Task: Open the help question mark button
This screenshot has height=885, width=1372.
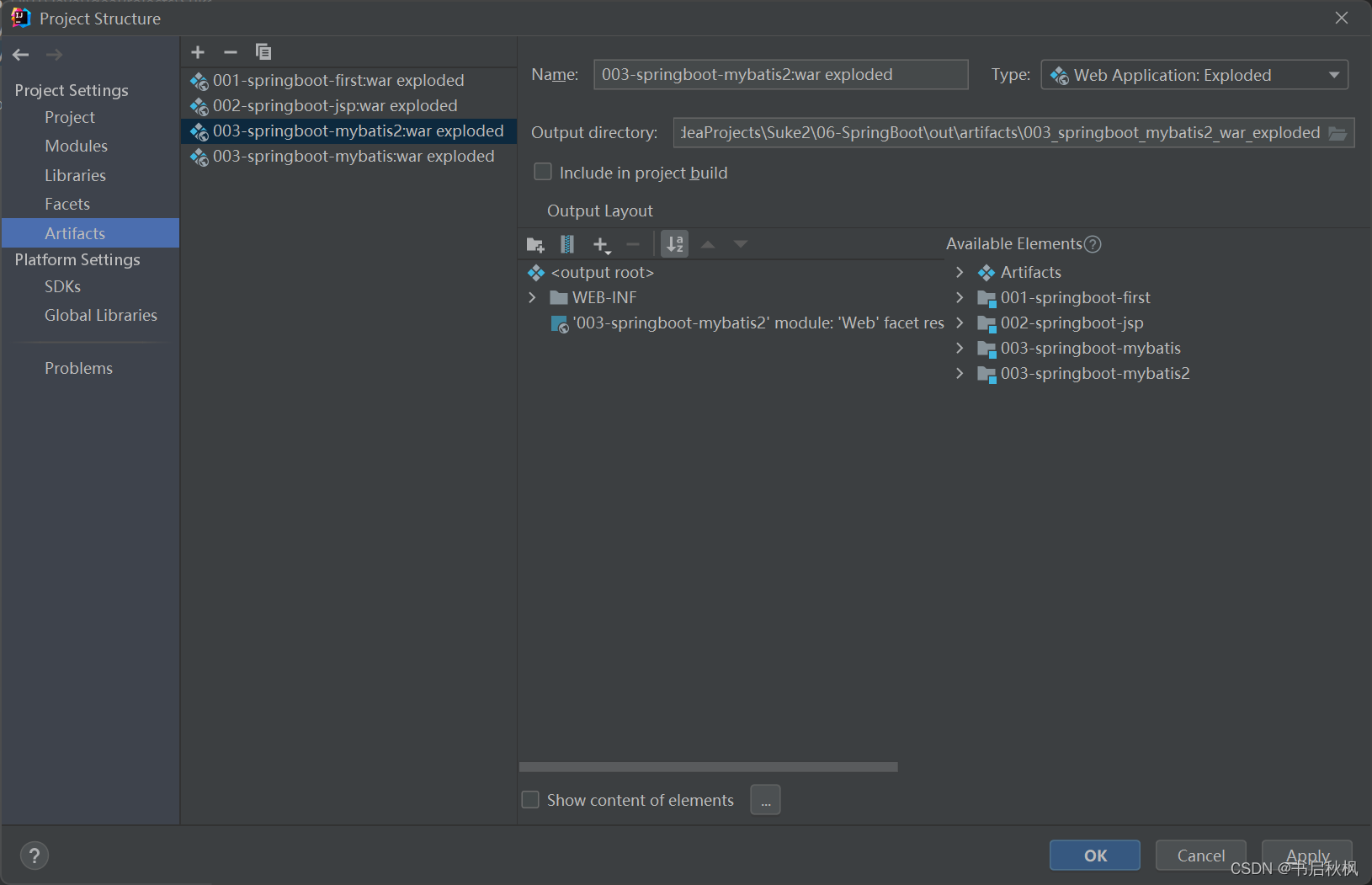Action: point(35,856)
